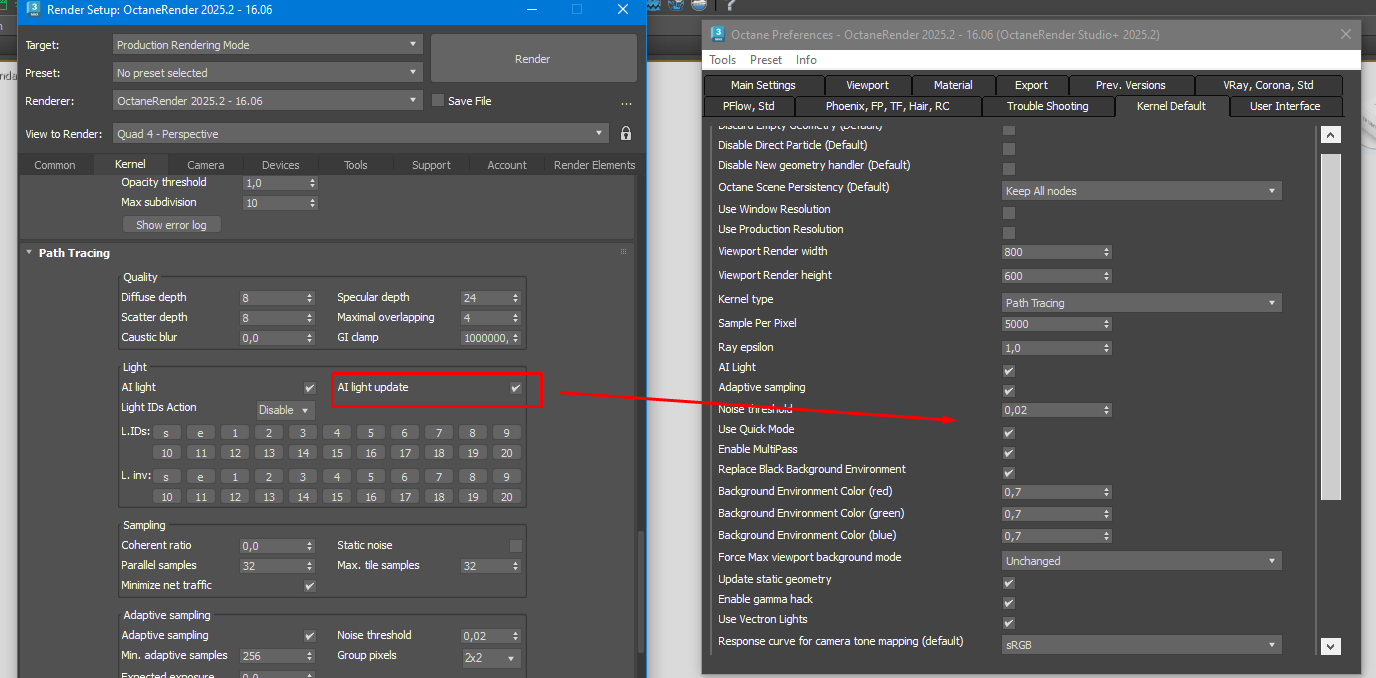Open Group pixels dropdown showing 2x2
Viewport: 1376px width, 678px height.
[491, 658]
